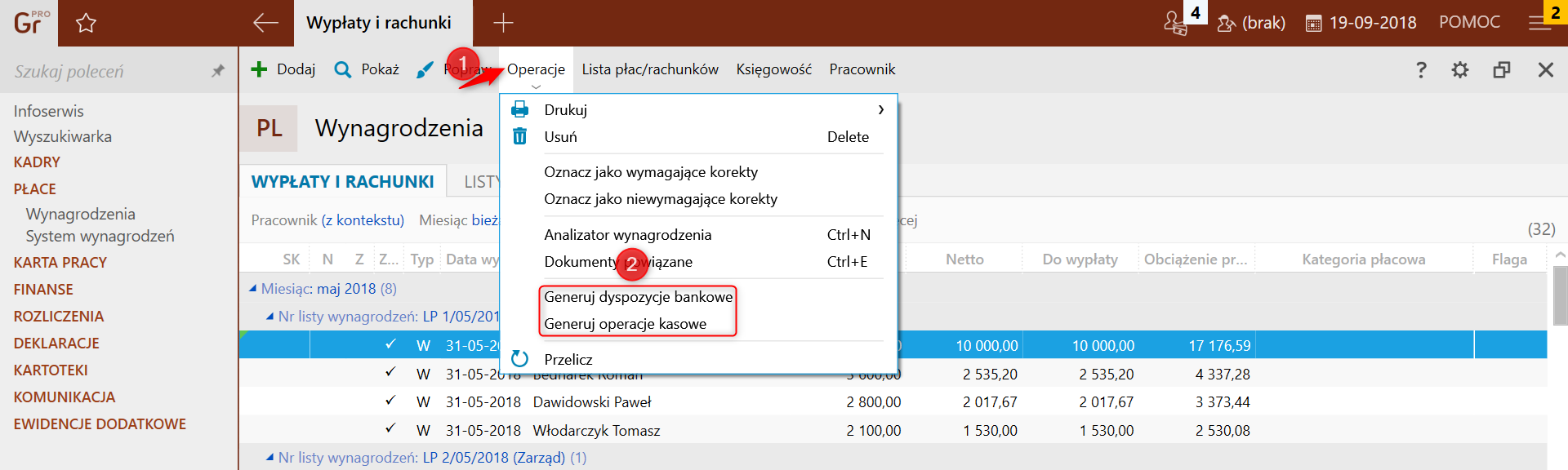Collapse the LP 2/05/2018 (Zarząd) group
This screenshot has width=1568, height=470.
coord(269,458)
